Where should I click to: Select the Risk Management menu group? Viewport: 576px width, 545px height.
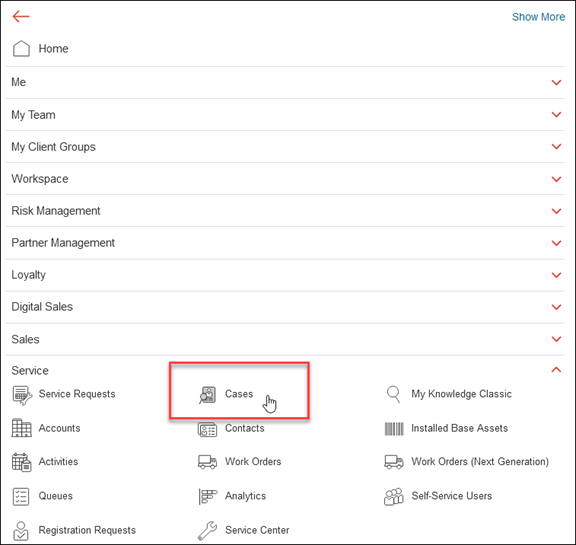[285, 211]
